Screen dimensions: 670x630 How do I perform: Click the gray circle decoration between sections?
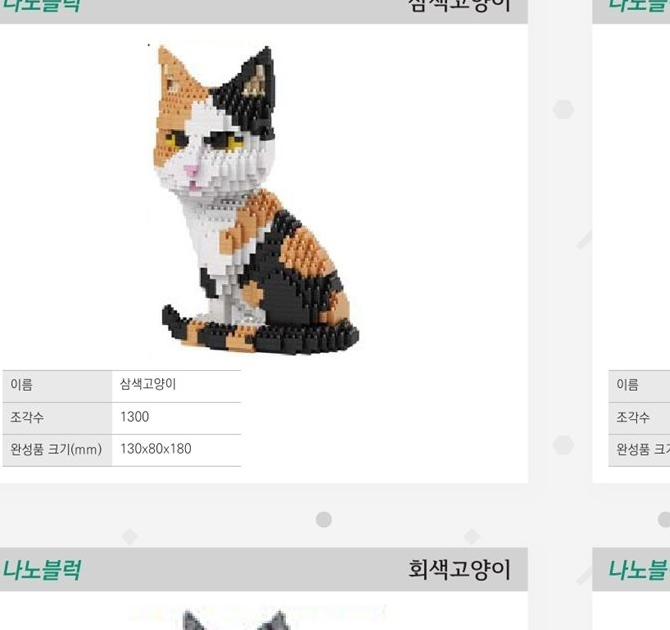[x=324, y=520]
